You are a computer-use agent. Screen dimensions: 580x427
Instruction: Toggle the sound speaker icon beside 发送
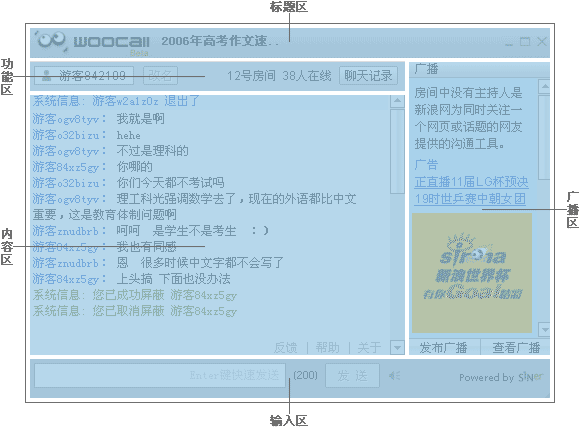tap(394, 376)
